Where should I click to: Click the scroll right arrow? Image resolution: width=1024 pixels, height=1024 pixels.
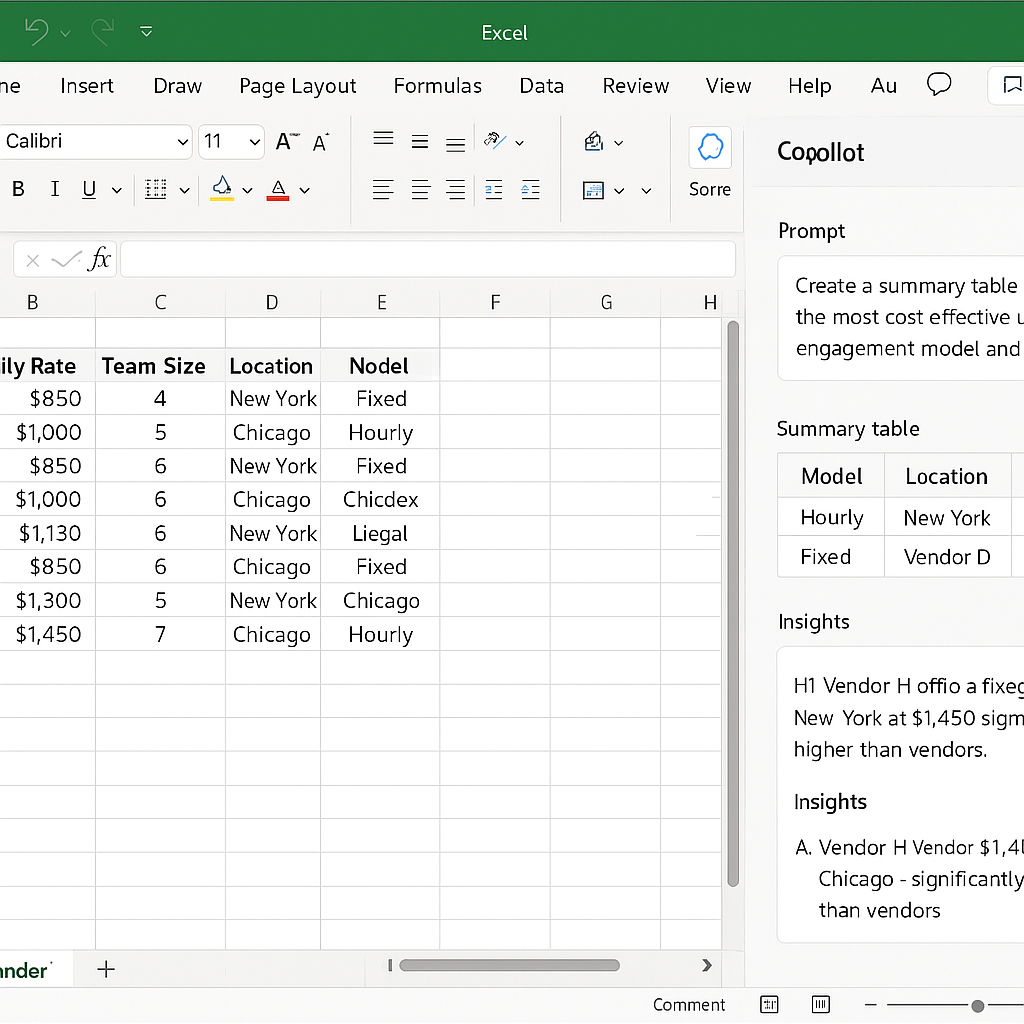click(x=707, y=965)
